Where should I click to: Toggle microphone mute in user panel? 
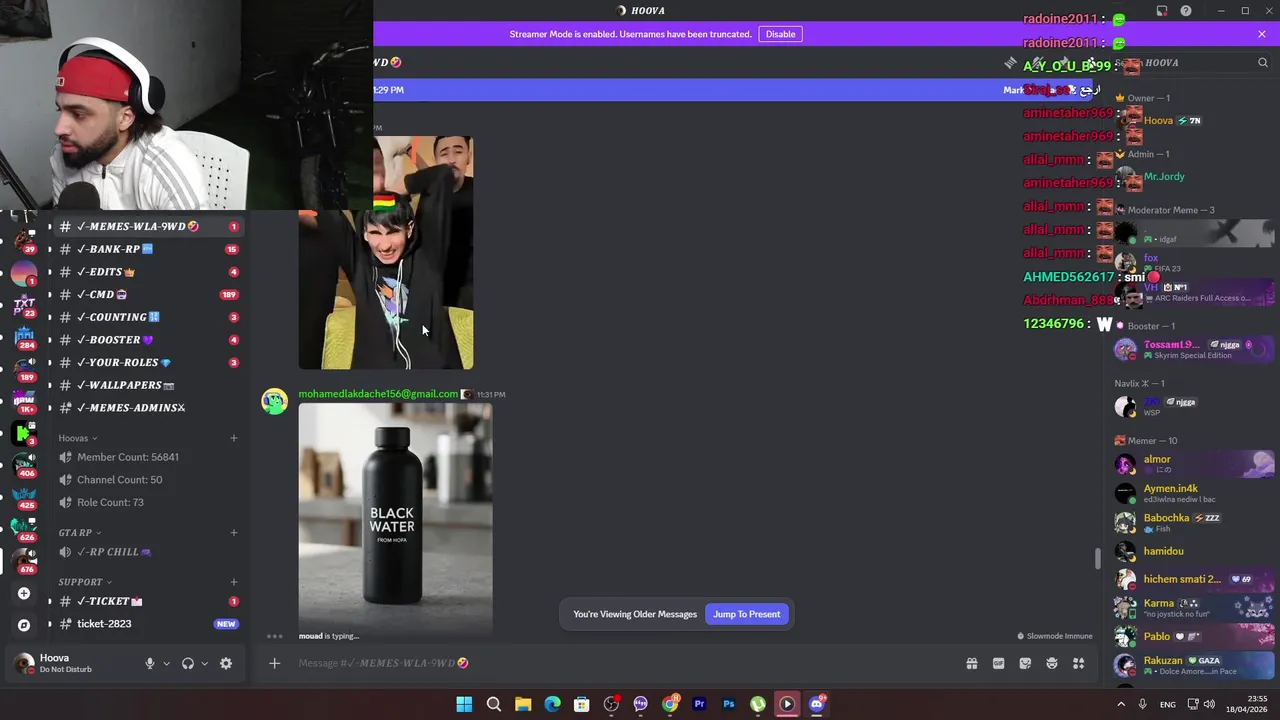[x=150, y=663]
